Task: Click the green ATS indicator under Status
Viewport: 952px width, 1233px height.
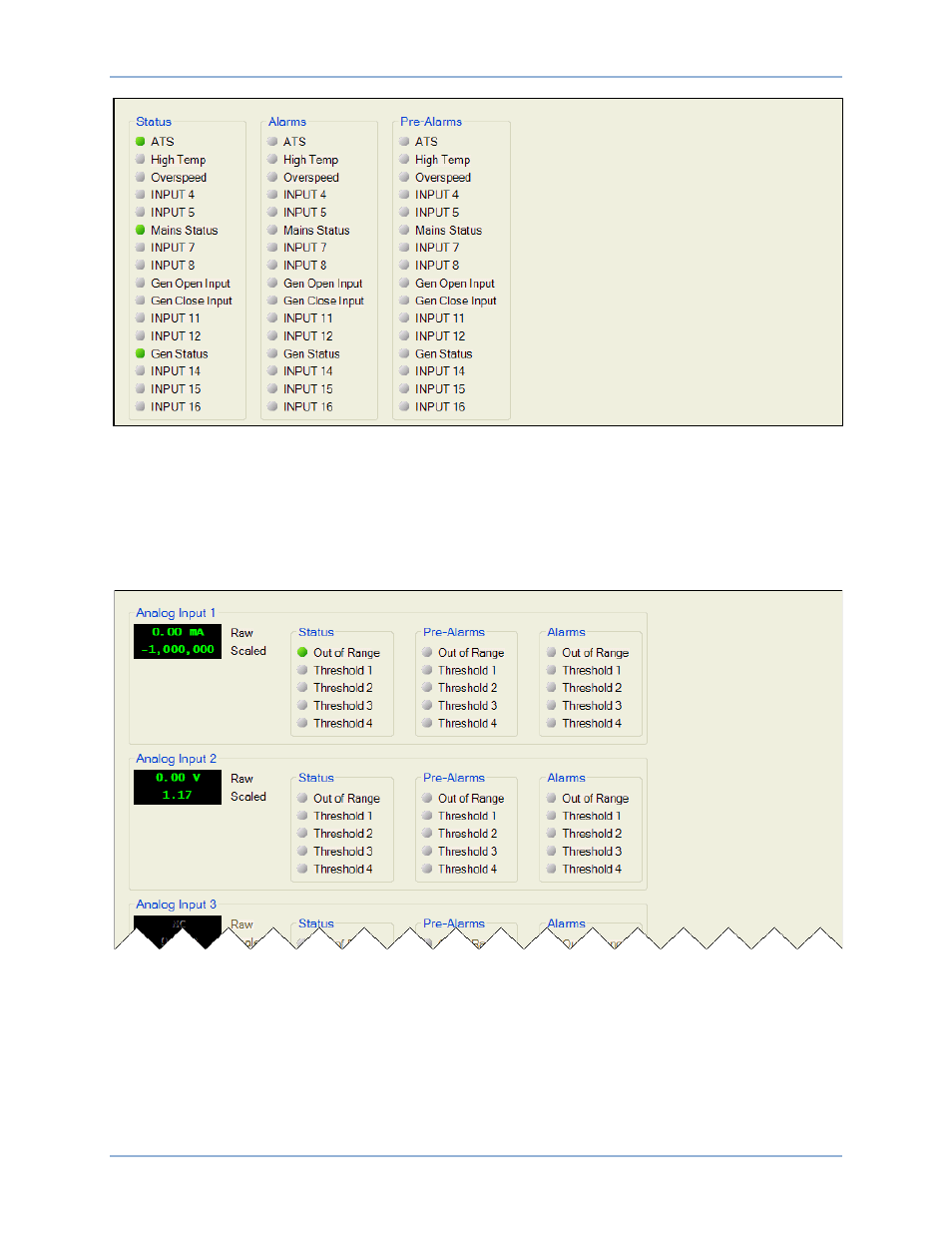Action: coord(141,142)
